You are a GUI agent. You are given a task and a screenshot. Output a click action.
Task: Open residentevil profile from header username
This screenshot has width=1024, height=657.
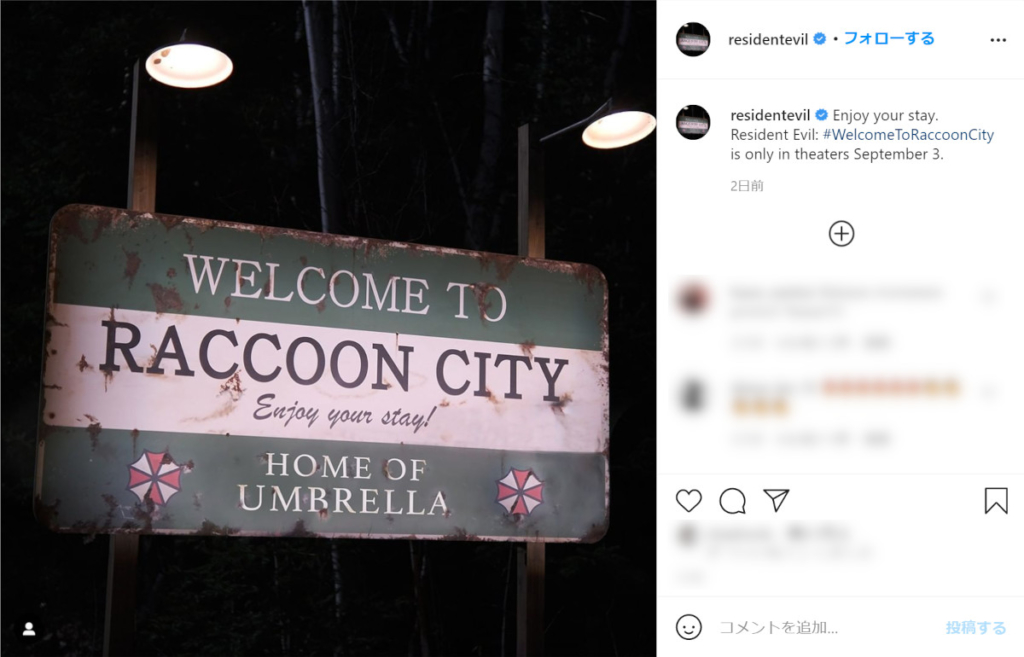(x=768, y=40)
